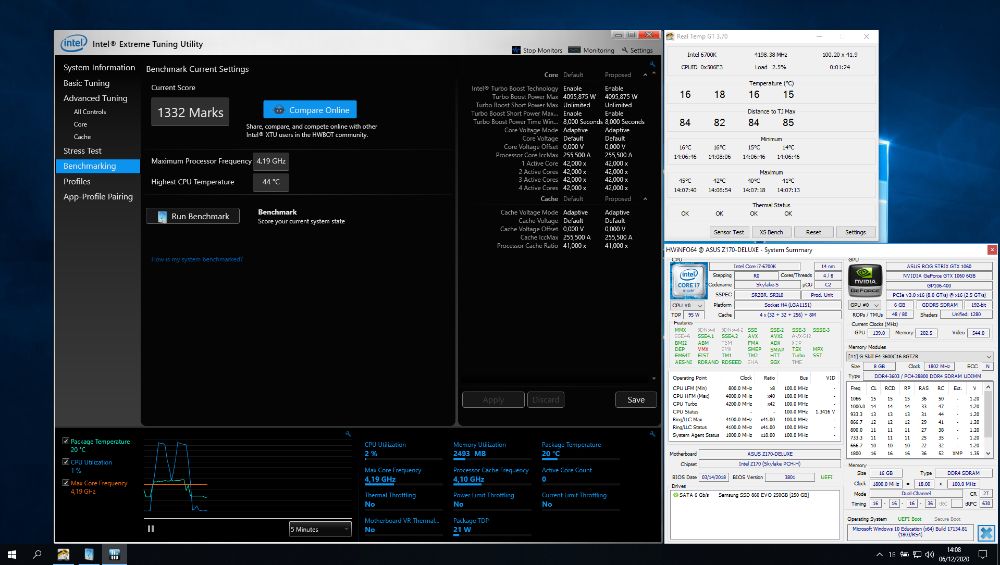Open Basic Tuning section
This screenshot has height=565, width=1000.
(x=86, y=83)
